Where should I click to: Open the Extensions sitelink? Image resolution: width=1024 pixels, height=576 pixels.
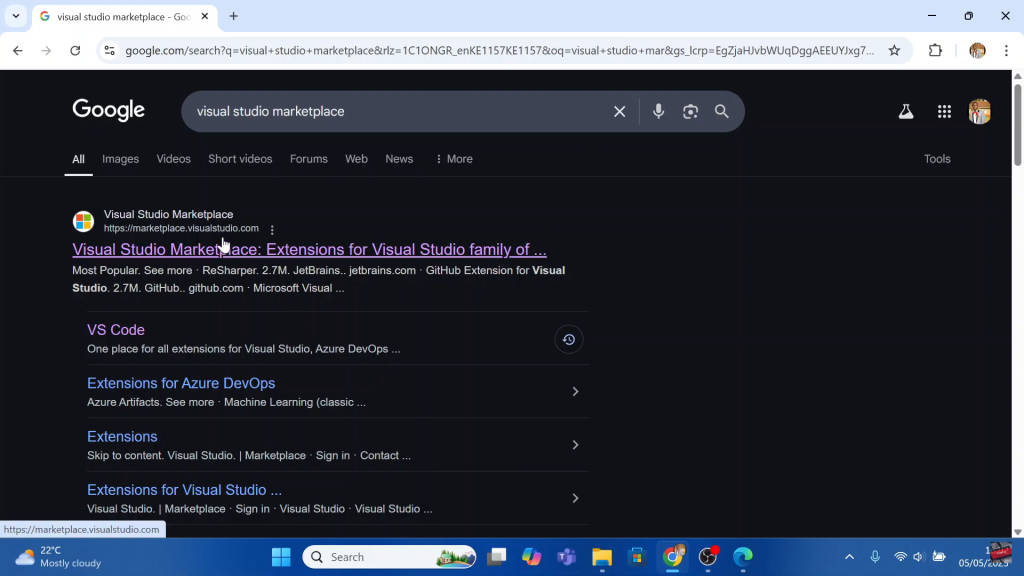click(122, 437)
